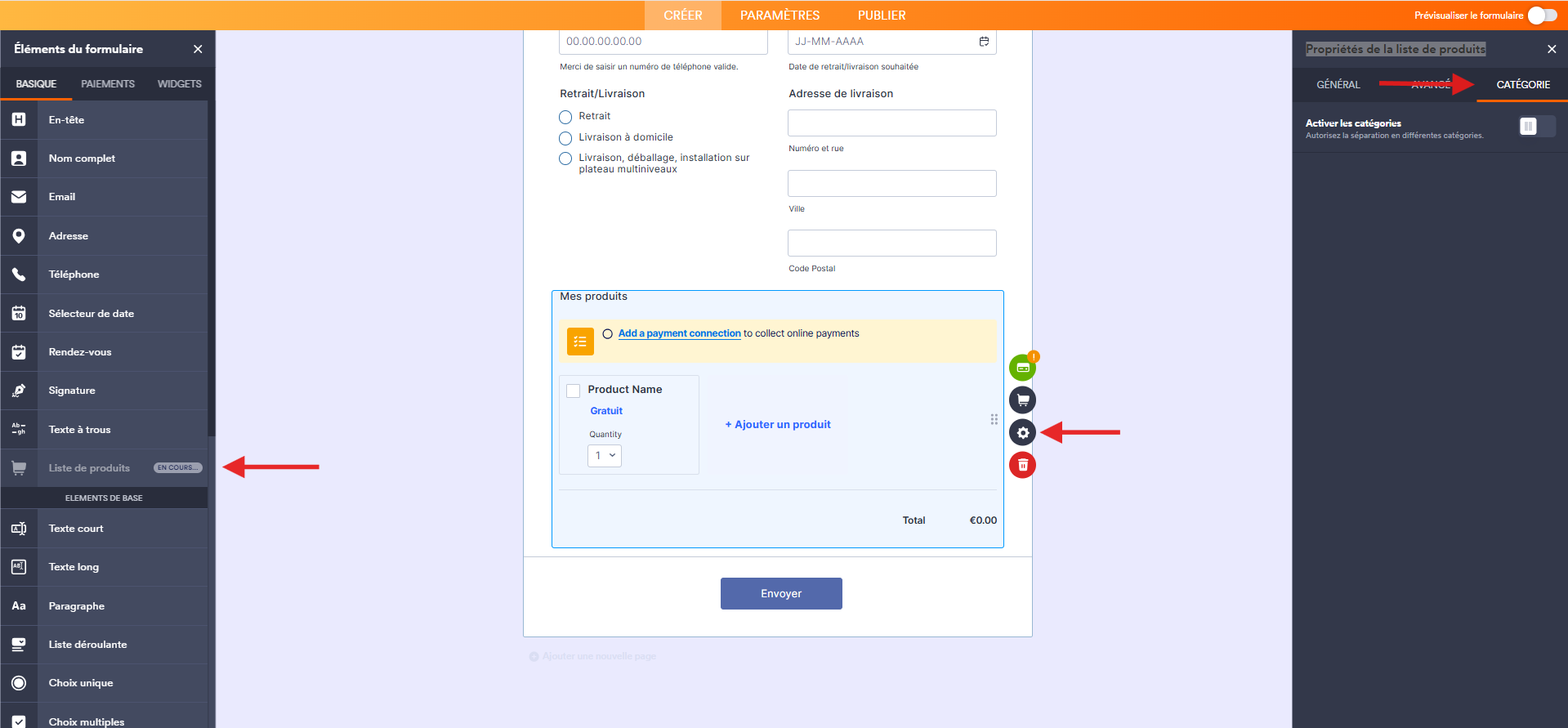Enable the Activer les catégories switch
This screenshot has width=1568, height=728.
point(1537,126)
